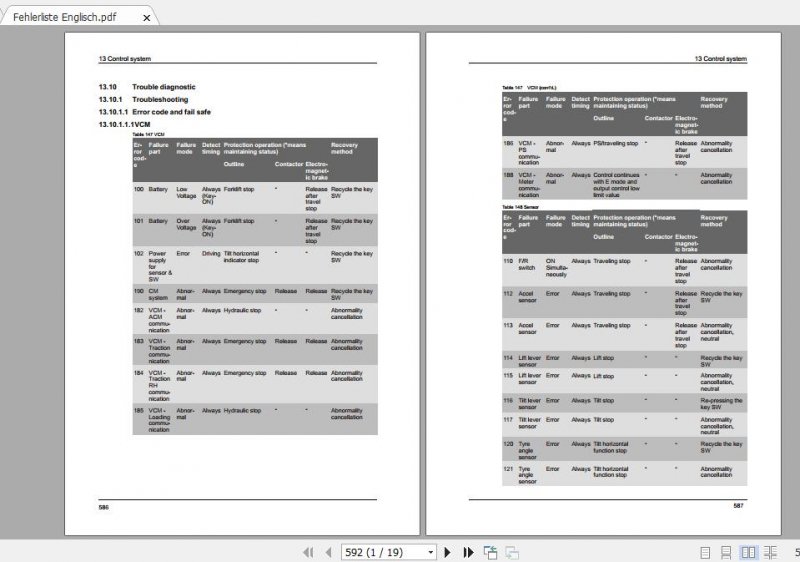Click the '13.10.1.1.1VCM' heading
The image size is (800, 562).
pos(124,124)
